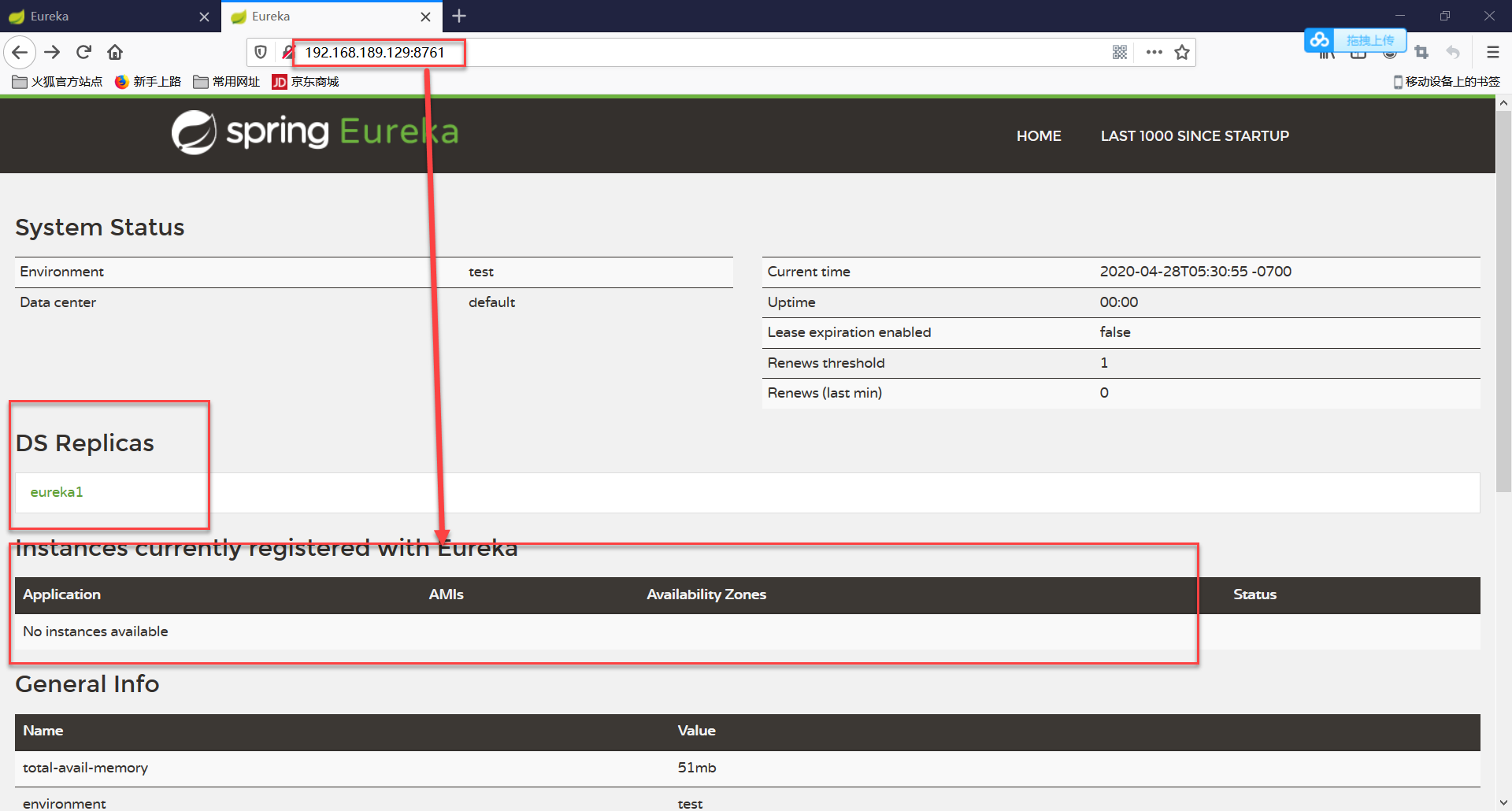
Task: Click the Spring Eureka logo
Action: tap(315, 131)
